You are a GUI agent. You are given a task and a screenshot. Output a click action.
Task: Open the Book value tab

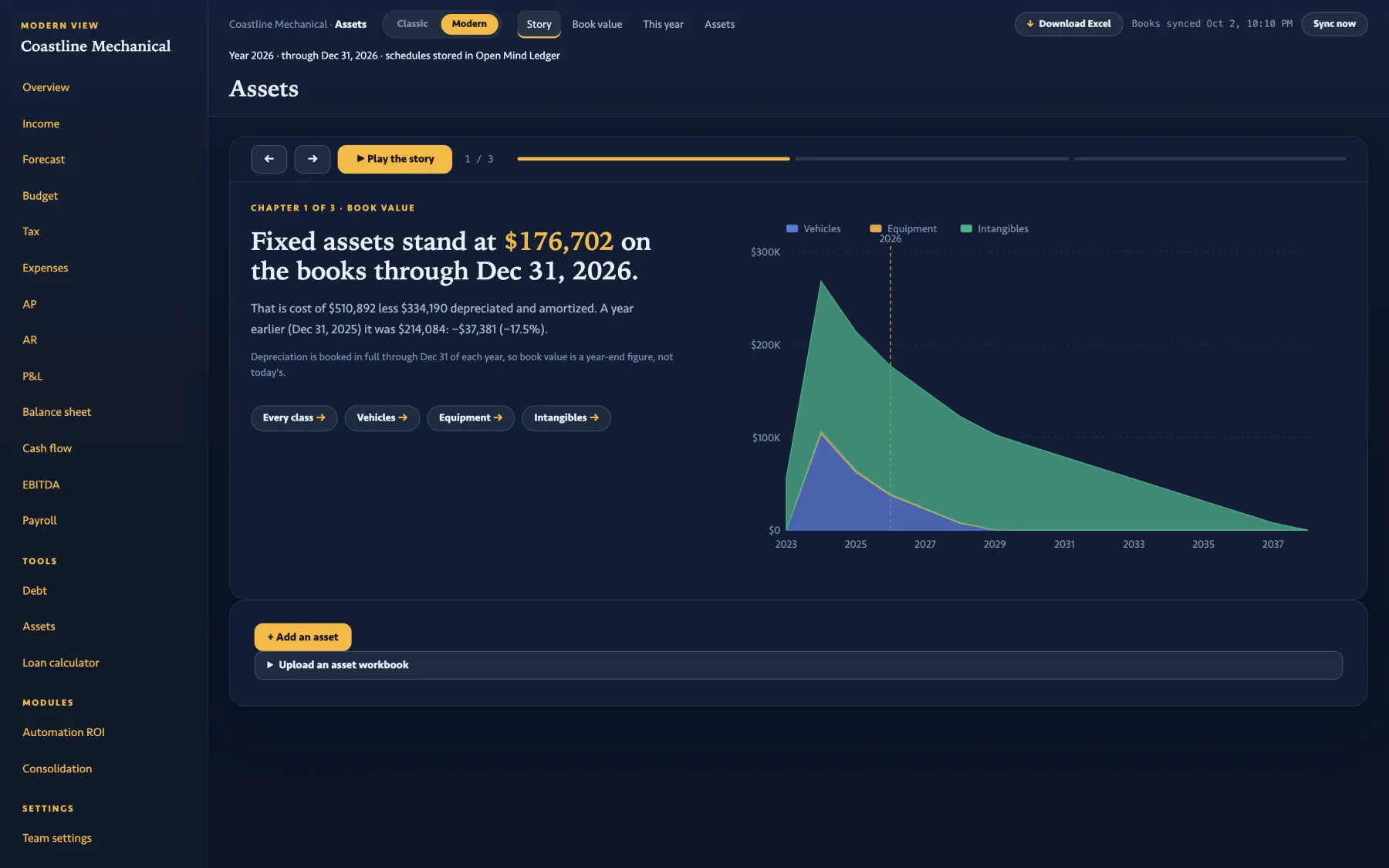(x=597, y=25)
